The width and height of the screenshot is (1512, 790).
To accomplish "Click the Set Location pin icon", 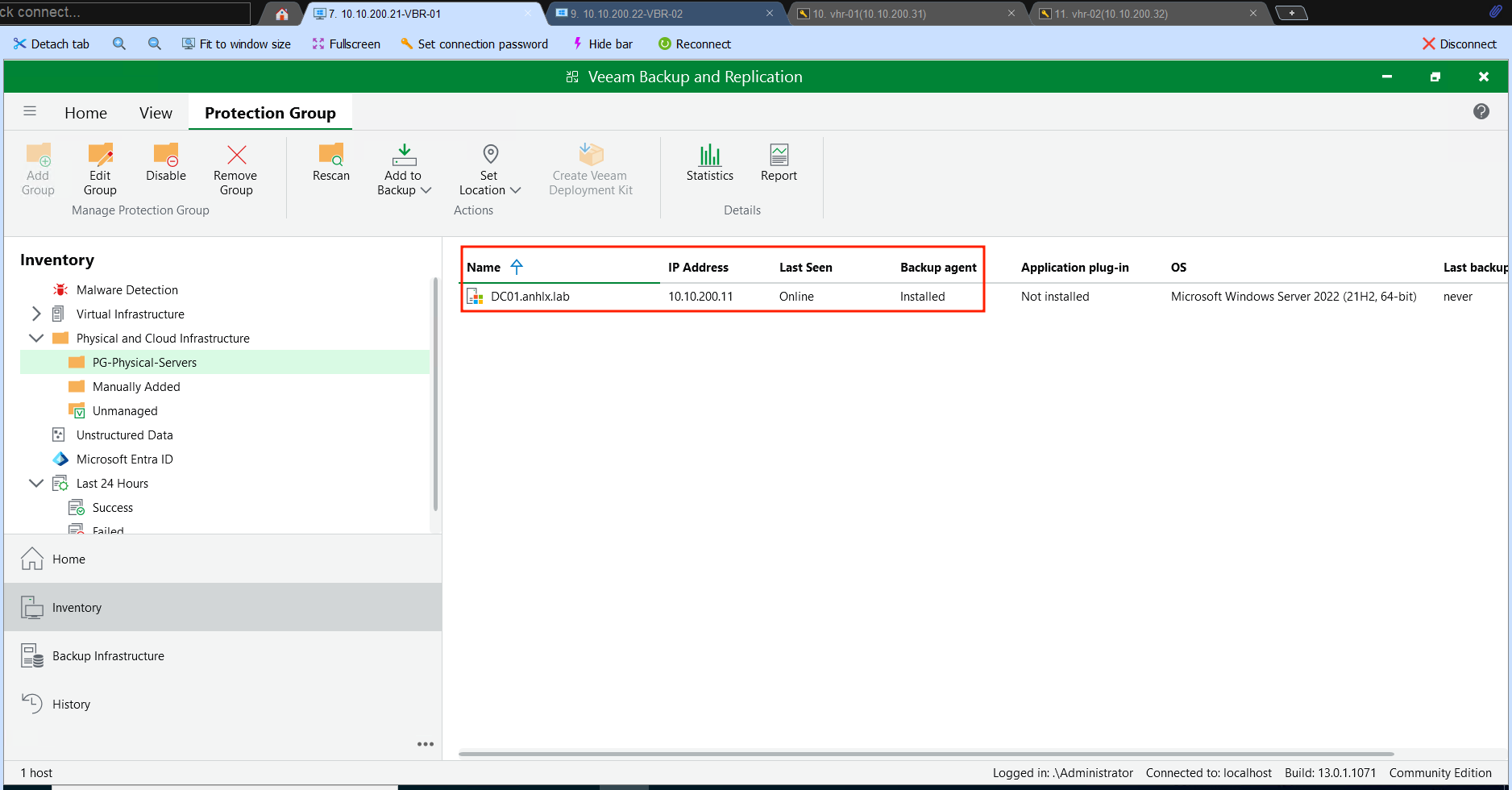I will [490, 154].
